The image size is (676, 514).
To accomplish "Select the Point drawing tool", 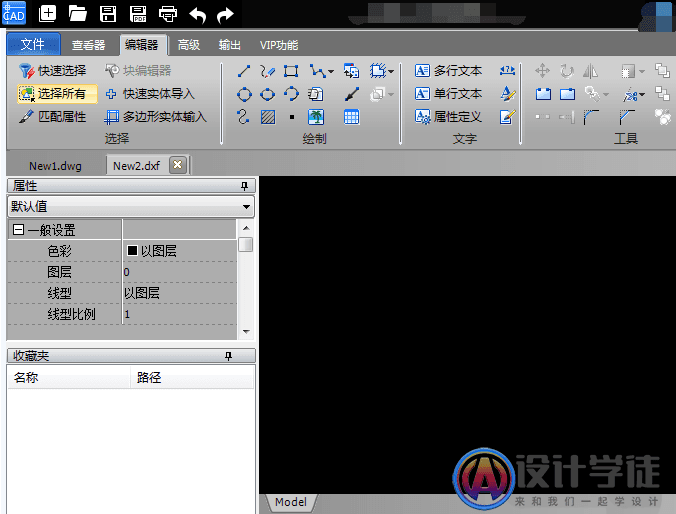I will (x=292, y=117).
